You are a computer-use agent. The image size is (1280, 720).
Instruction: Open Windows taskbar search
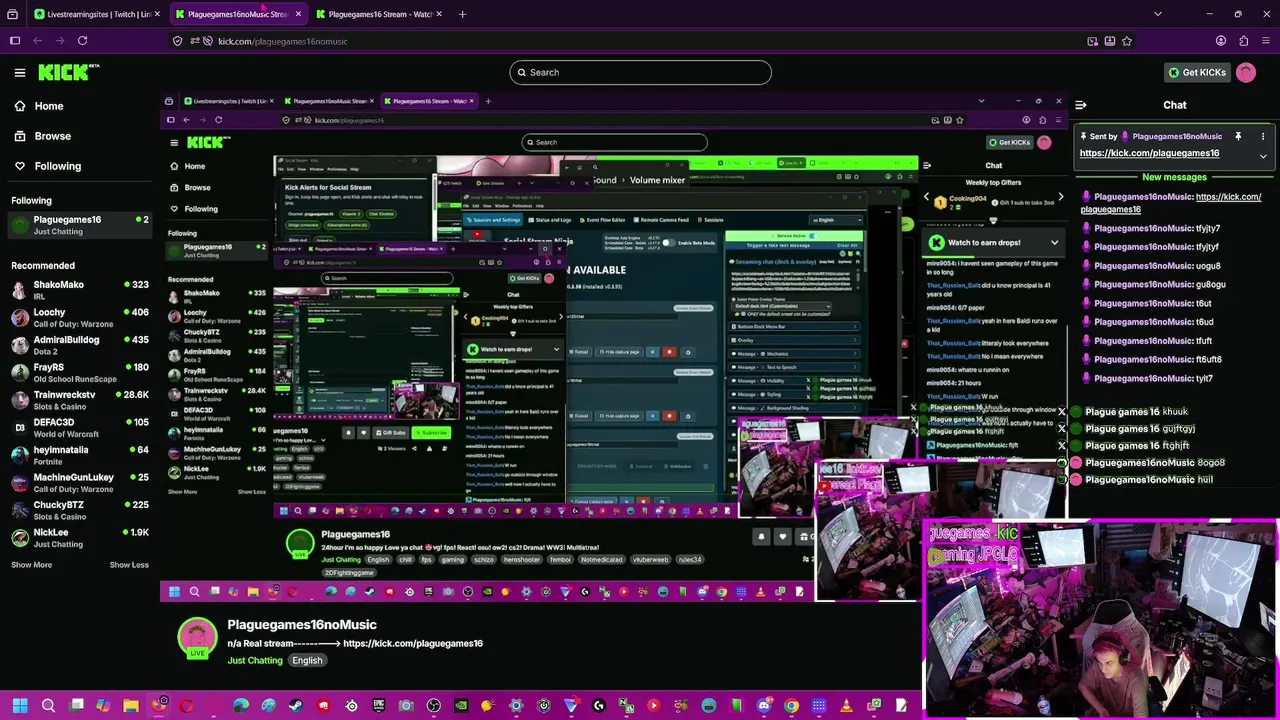[48, 706]
